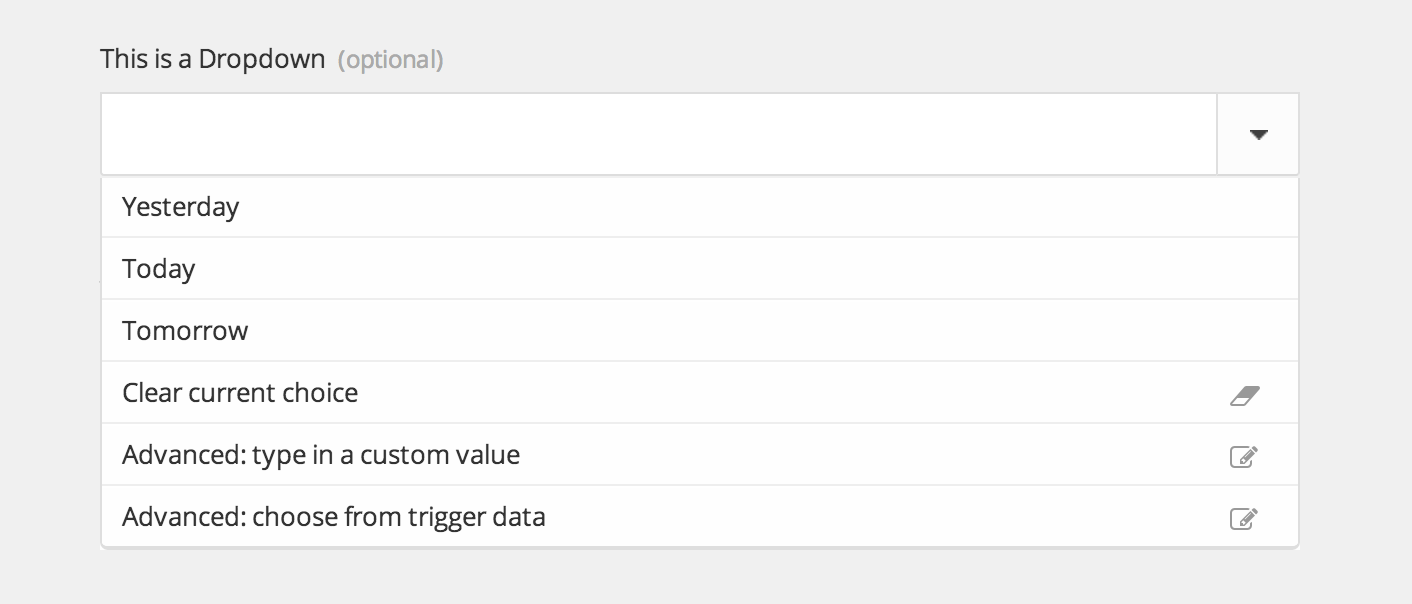Click the This is a Dropdown label
The width and height of the screenshot is (1412, 604).
click(x=213, y=59)
